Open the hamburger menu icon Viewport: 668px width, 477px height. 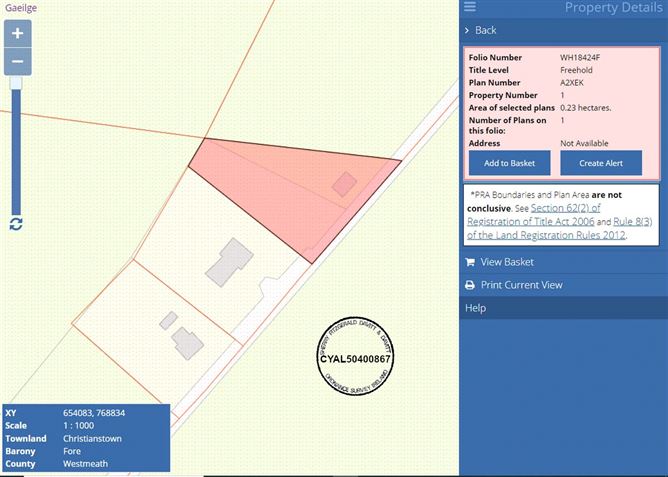471,8
